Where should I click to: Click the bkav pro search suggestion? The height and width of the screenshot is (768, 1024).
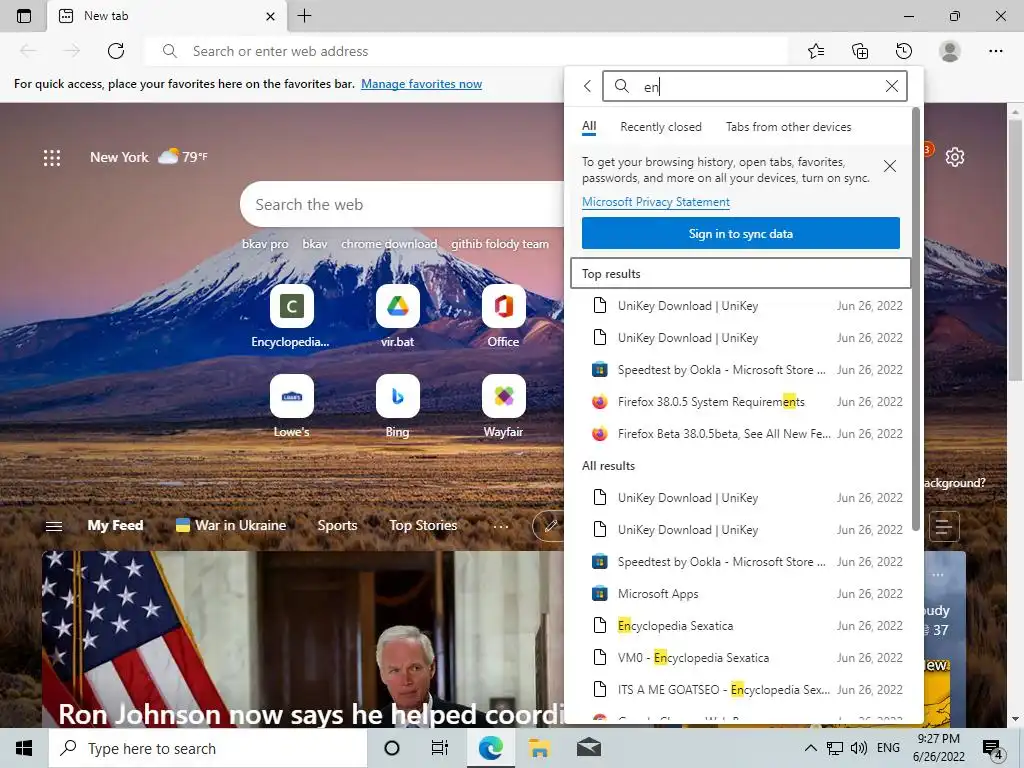tap(265, 244)
